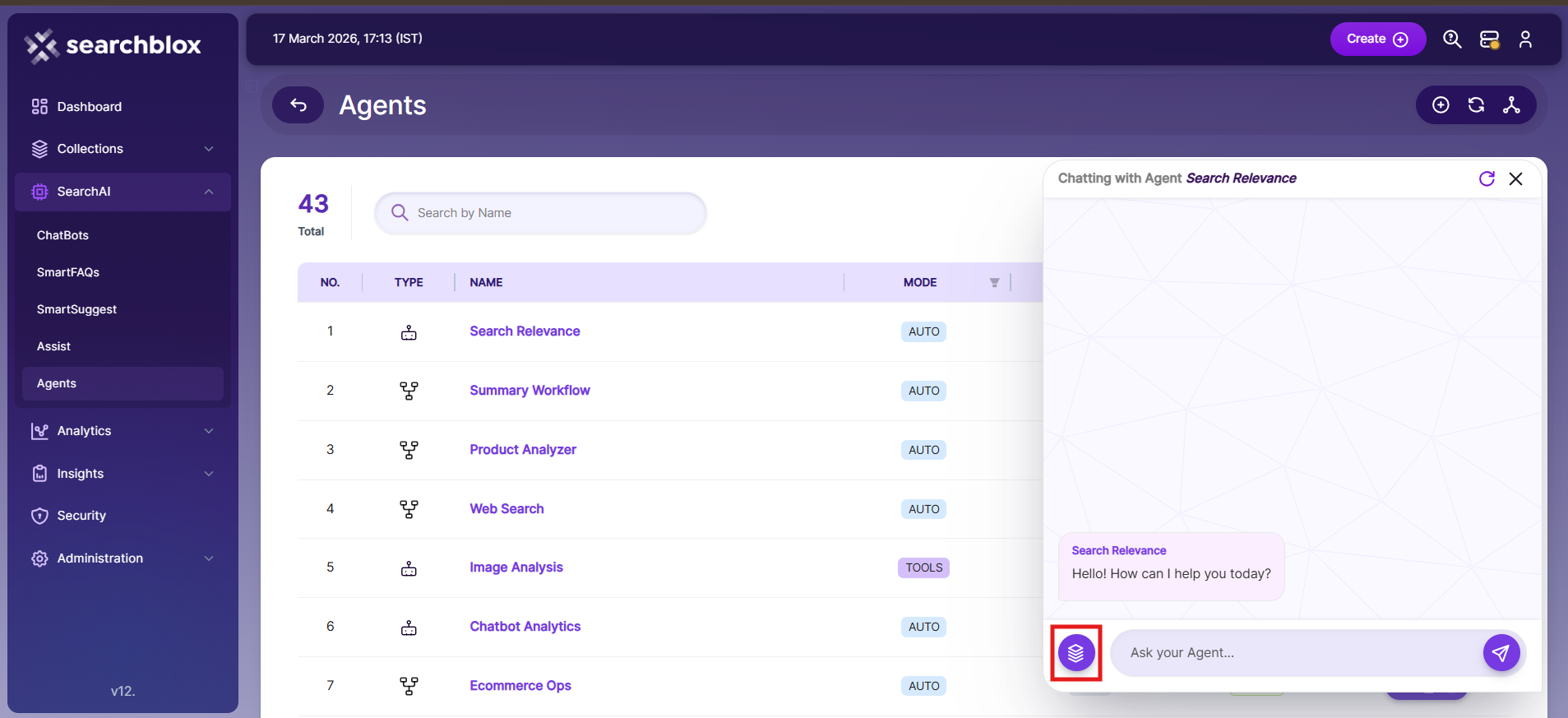Click the purple Create button
The width and height of the screenshot is (1568, 718).
[1377, 39]
